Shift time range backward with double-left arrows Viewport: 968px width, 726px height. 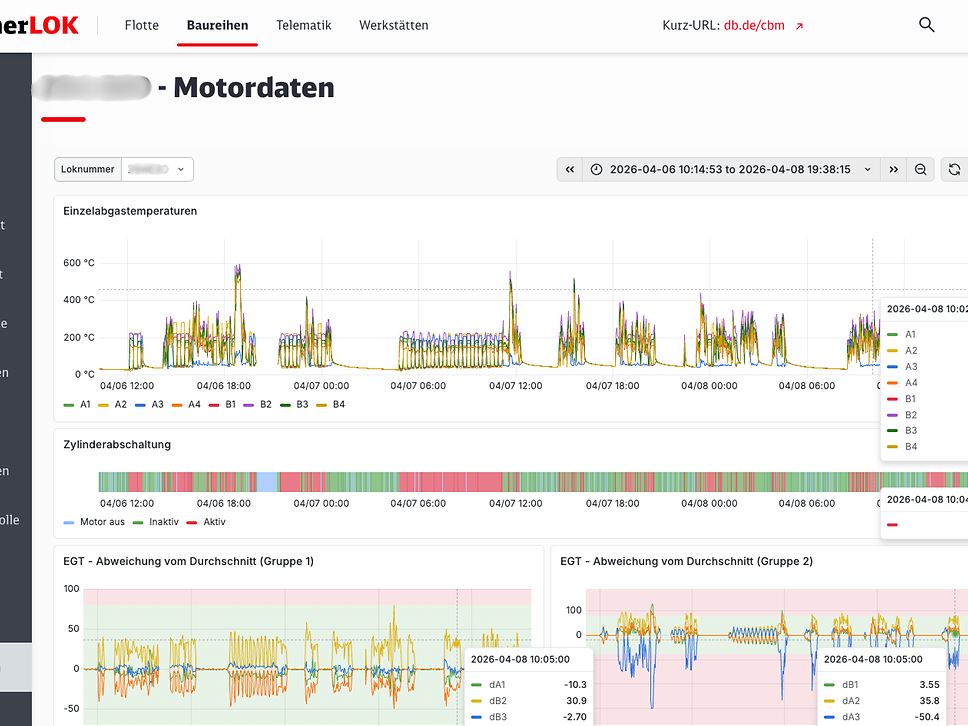[x=570, y=170]
